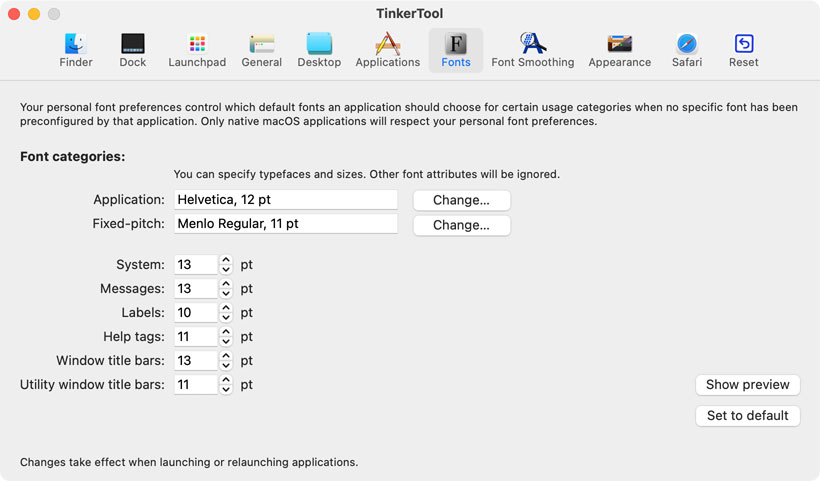Click the Window title bars size field
The image size is (820, 481).
pos(196,361)
